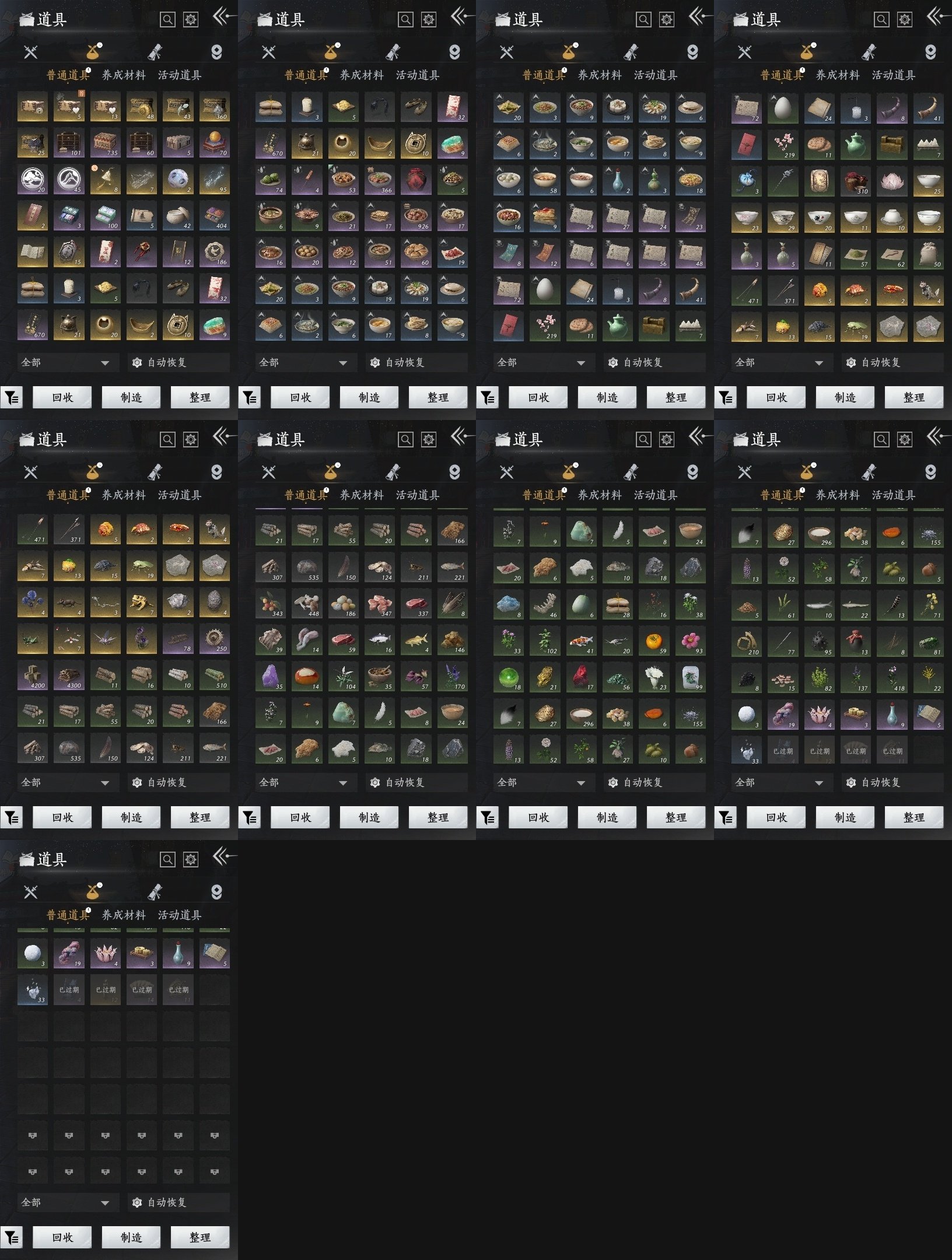Pick the golden frog item
This screenshot has width=952, height=1260.
142,603
